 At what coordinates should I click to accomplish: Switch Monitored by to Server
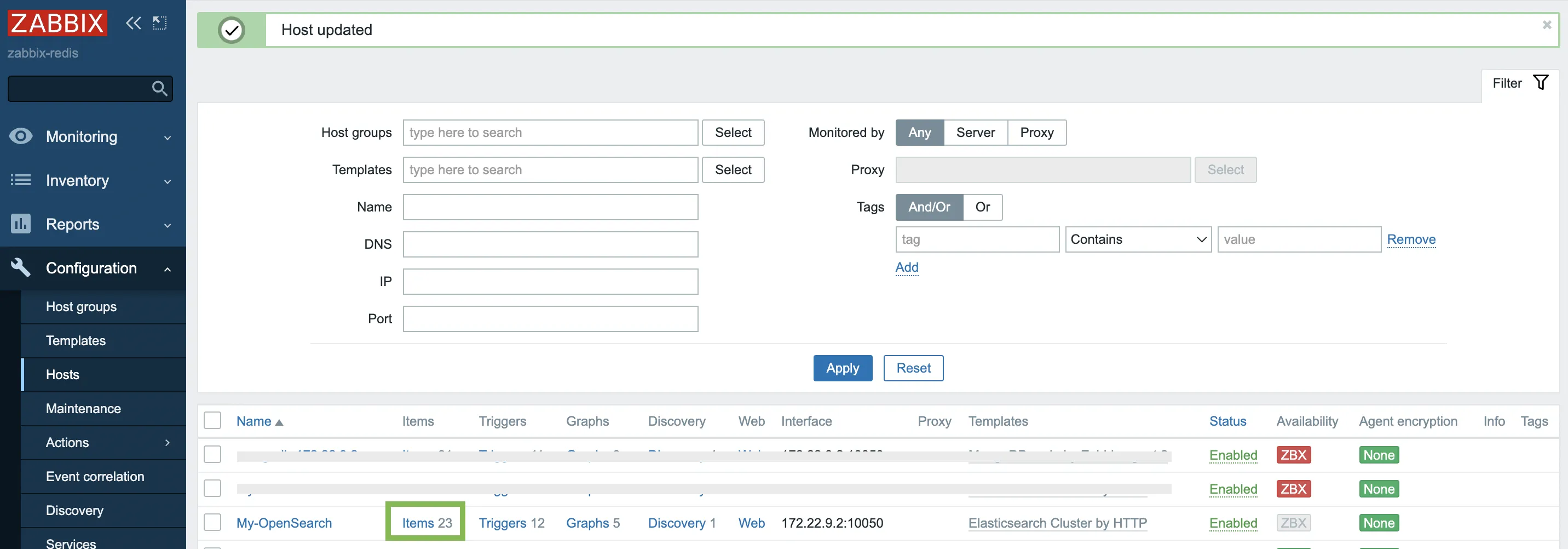975,133
